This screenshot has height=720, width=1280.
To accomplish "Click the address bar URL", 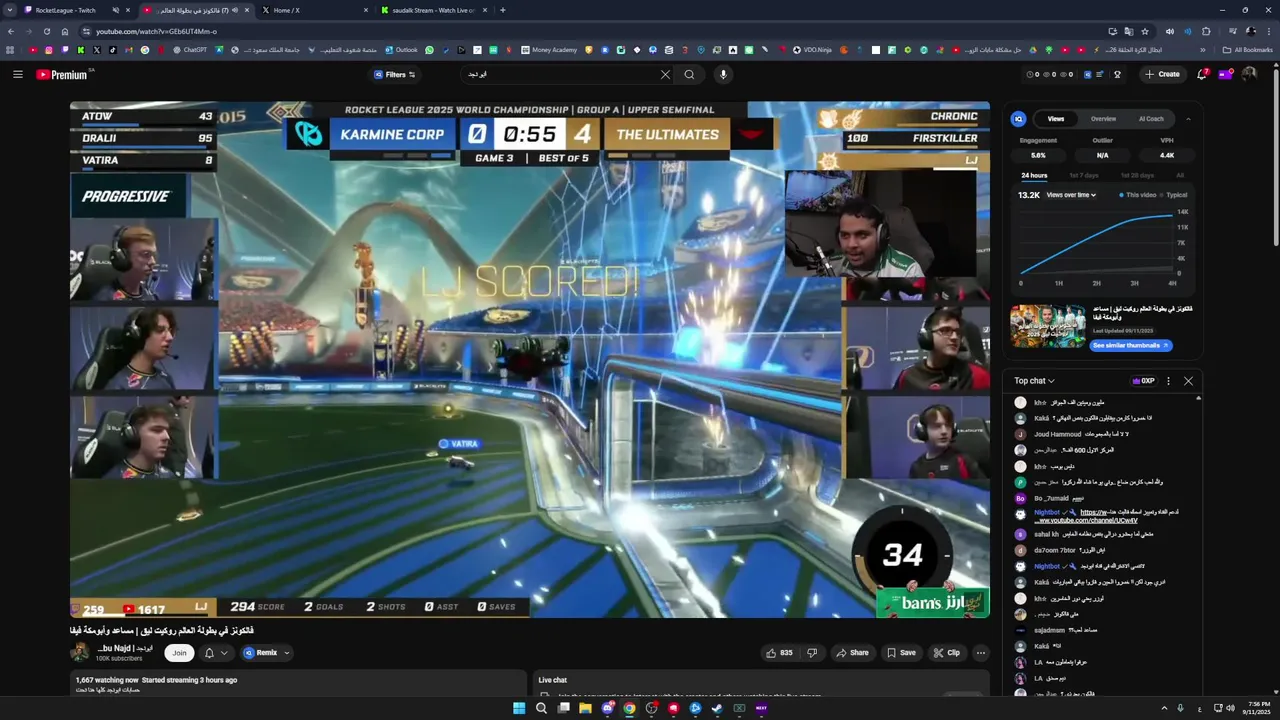I will [156, 31].
